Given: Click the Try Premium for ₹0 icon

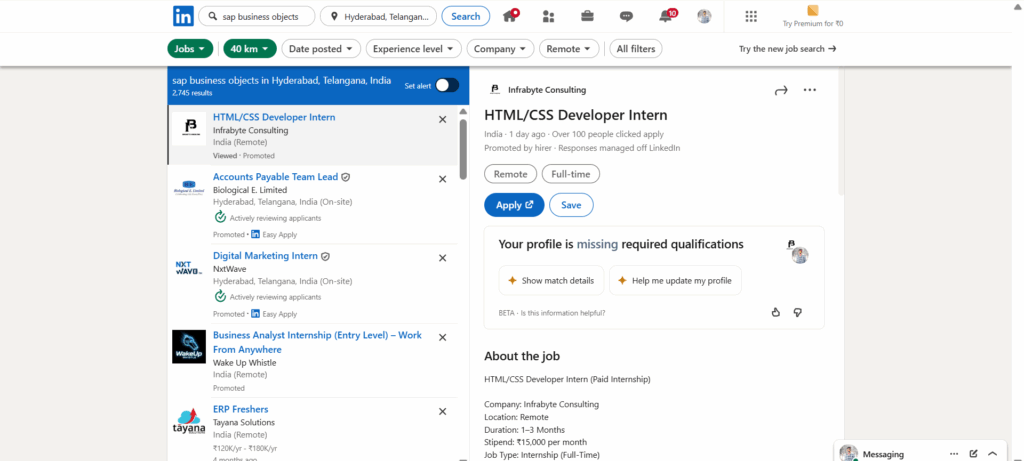Looking at the screenshot, I should pos(812,10).
